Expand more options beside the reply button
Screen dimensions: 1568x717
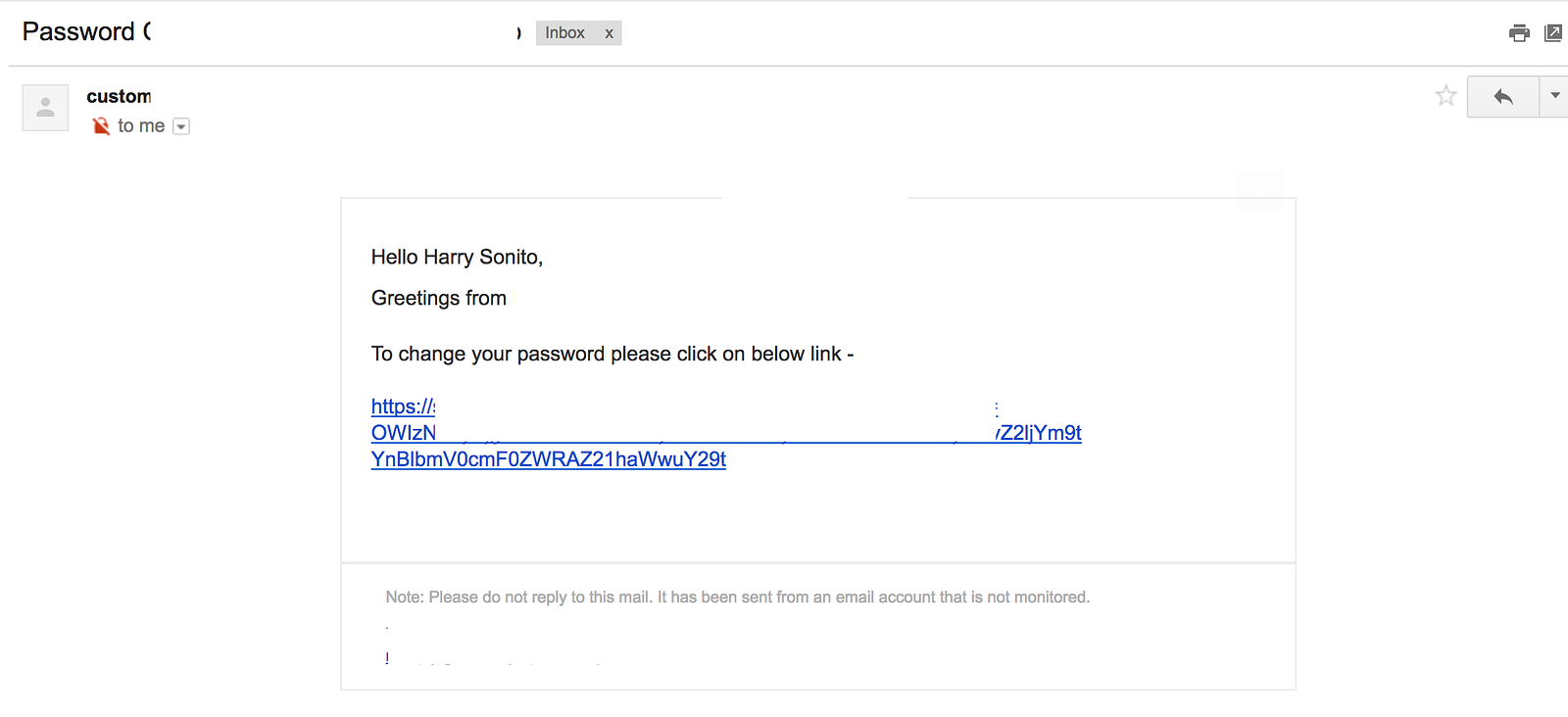[x=1554, y=96]
